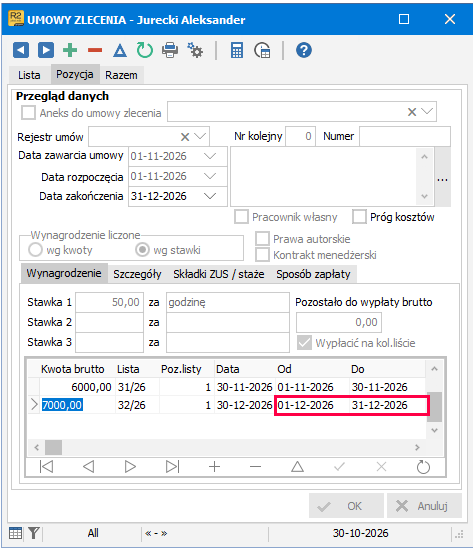Expand the Aneks do umowy zlecenia dropdown
Image resolution: width=473 pixels, height=556 pixels.
coord(427,112)
